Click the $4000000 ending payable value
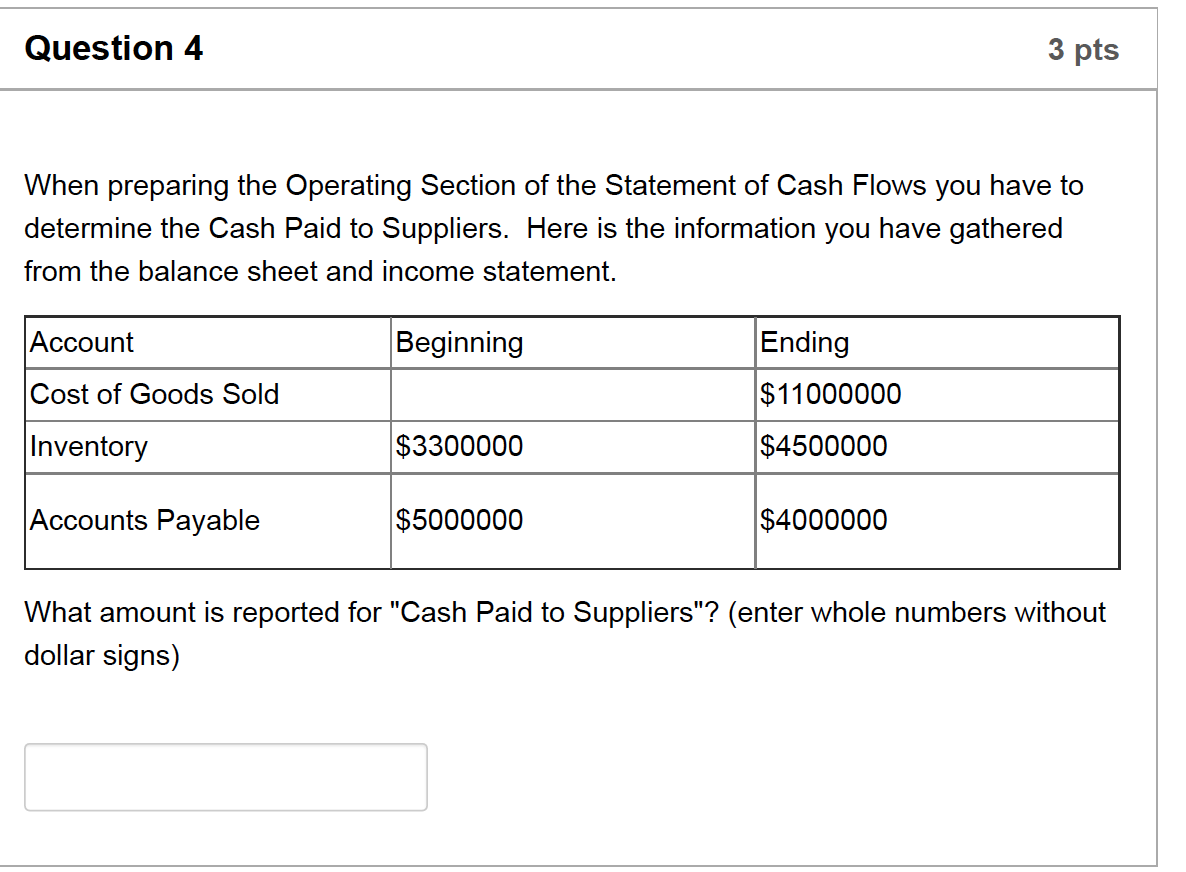Screen dimensions: 1186x872 [x=823, y=520]
